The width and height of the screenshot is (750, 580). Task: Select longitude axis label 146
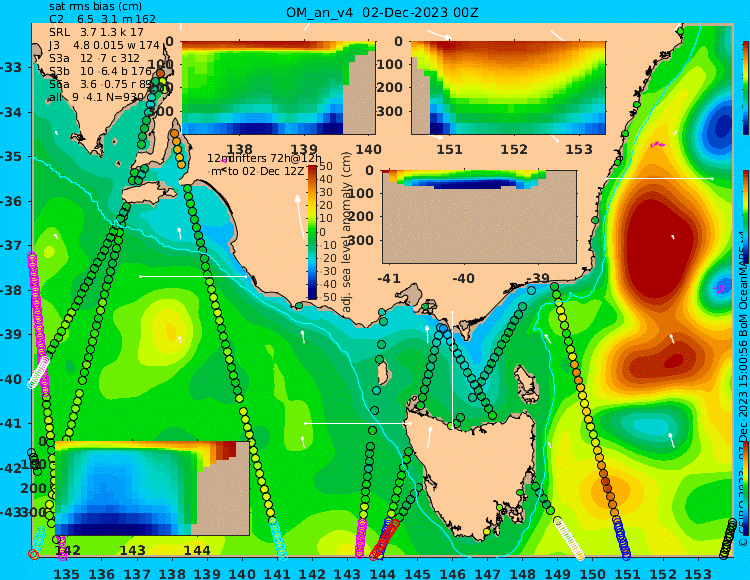pyautogui.click(x=452, y=573)
